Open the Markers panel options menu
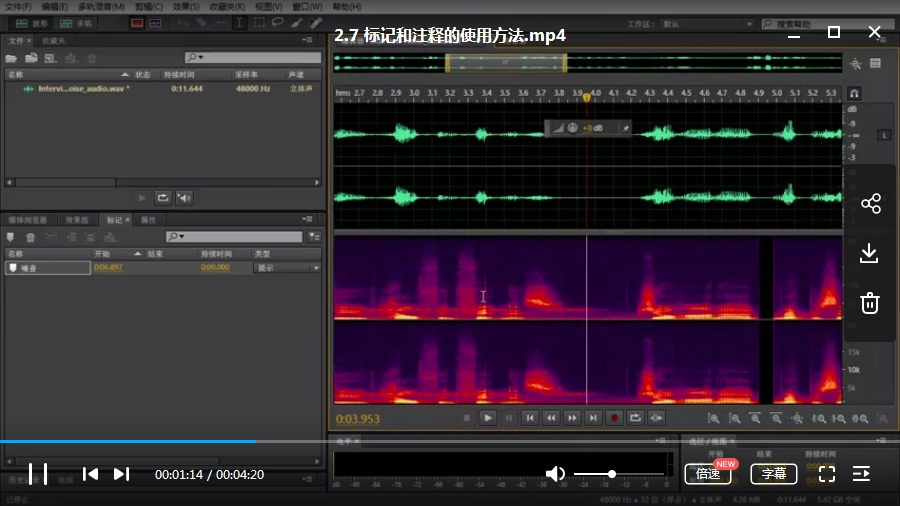900x506 pixels. (307, 219)
